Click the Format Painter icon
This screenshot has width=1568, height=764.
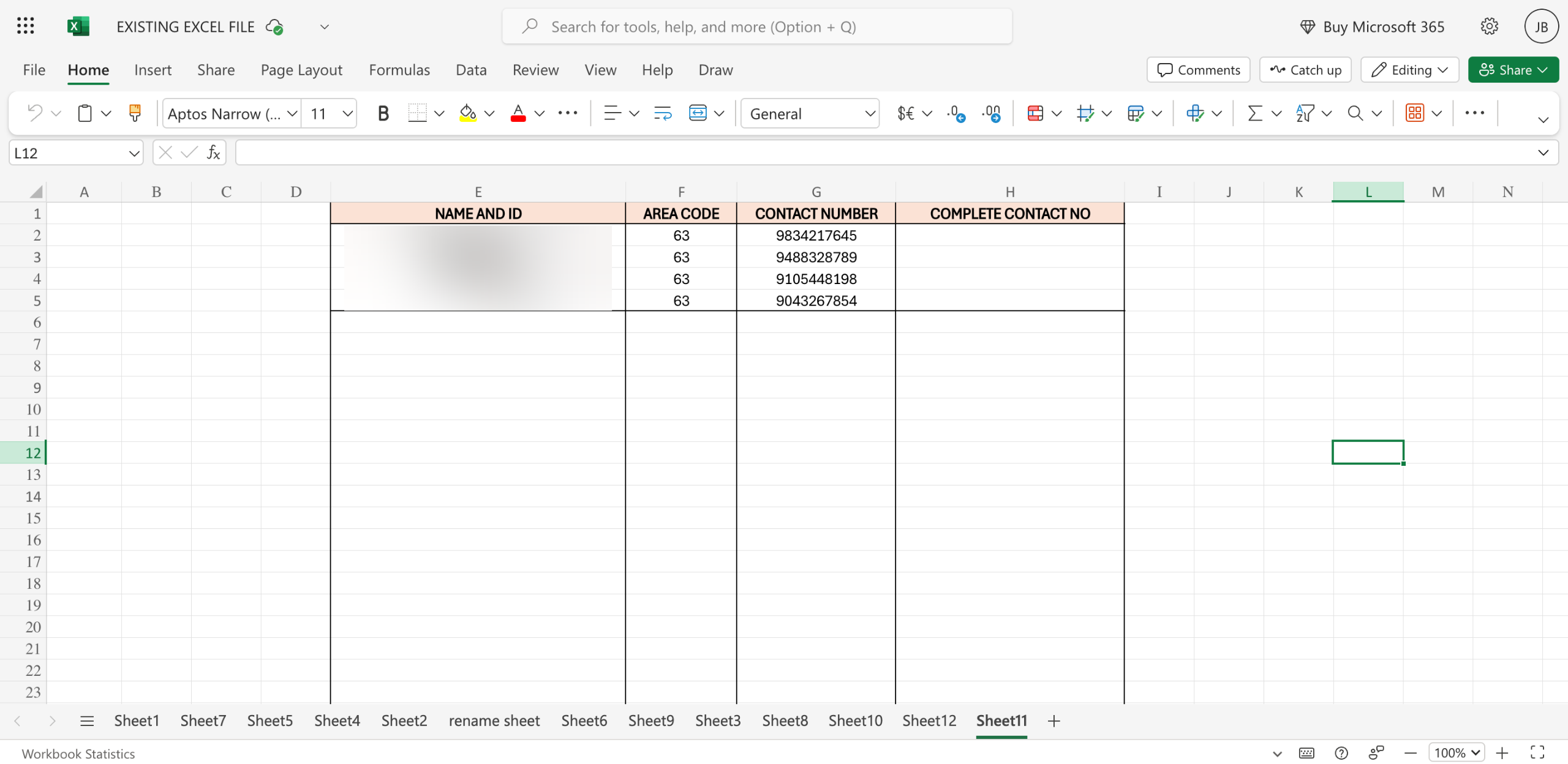pos(135,113)
